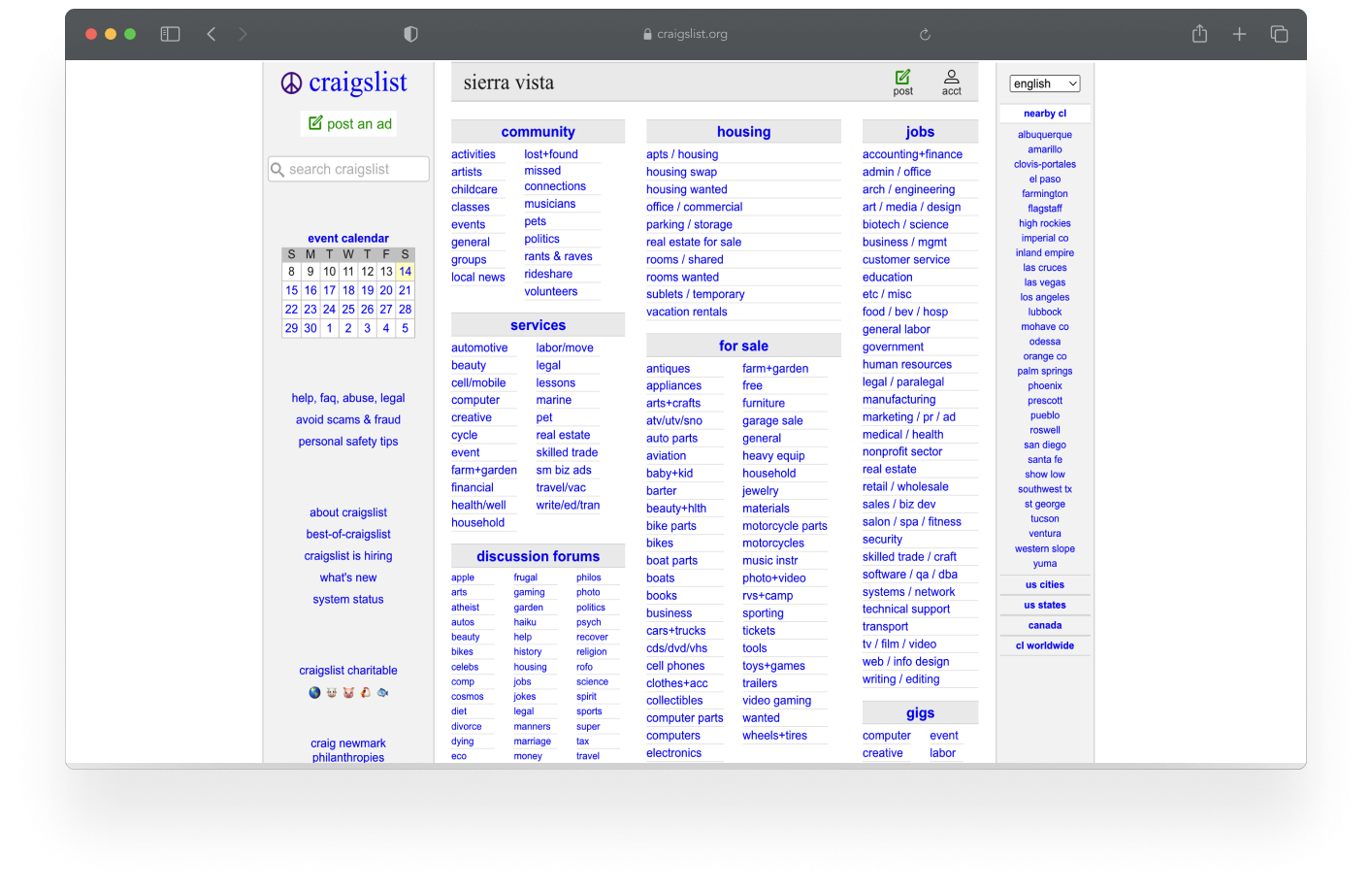Click the green post an ad button

click(x=349, y=124)
